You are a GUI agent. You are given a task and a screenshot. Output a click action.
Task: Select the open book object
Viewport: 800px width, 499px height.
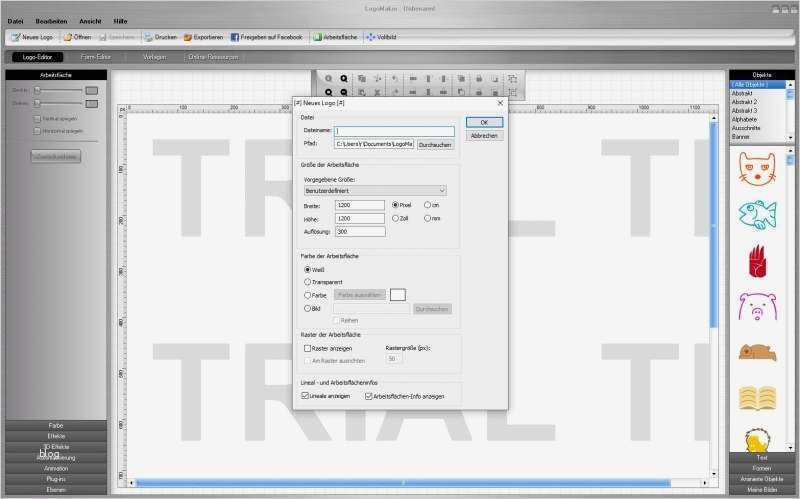pos(758,398)
